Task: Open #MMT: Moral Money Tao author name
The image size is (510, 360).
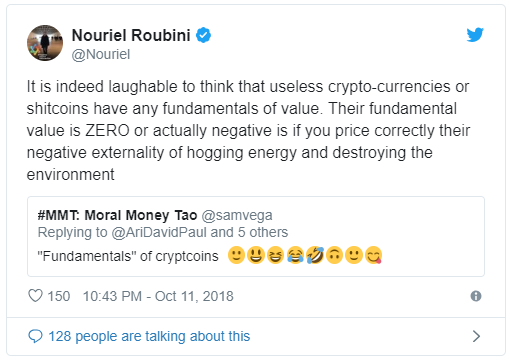Action: pyautogui.click(x=117, y=215)
